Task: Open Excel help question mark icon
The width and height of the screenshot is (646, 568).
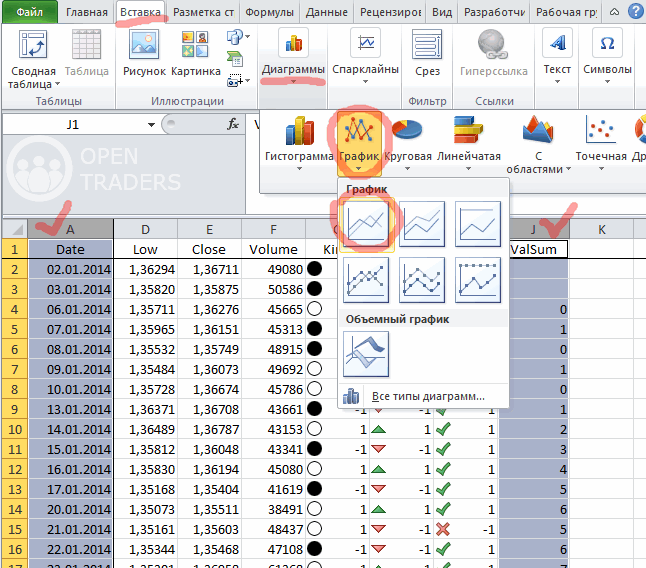Action: tap(635, 11)
